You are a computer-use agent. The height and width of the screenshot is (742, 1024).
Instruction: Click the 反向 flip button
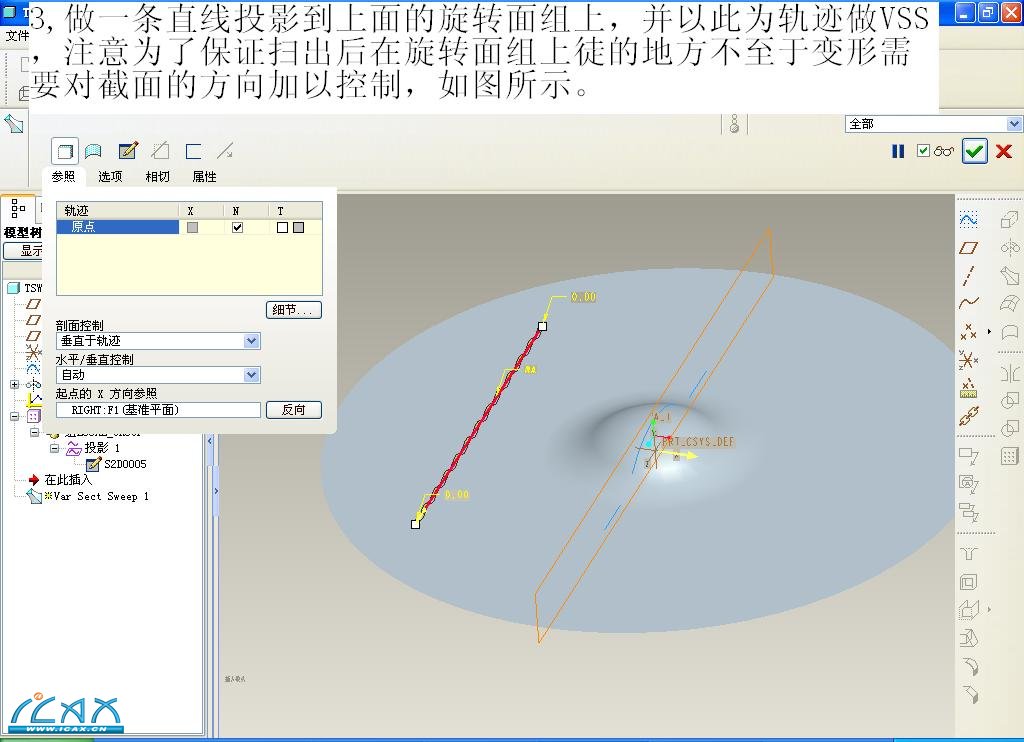pos(294,410)
